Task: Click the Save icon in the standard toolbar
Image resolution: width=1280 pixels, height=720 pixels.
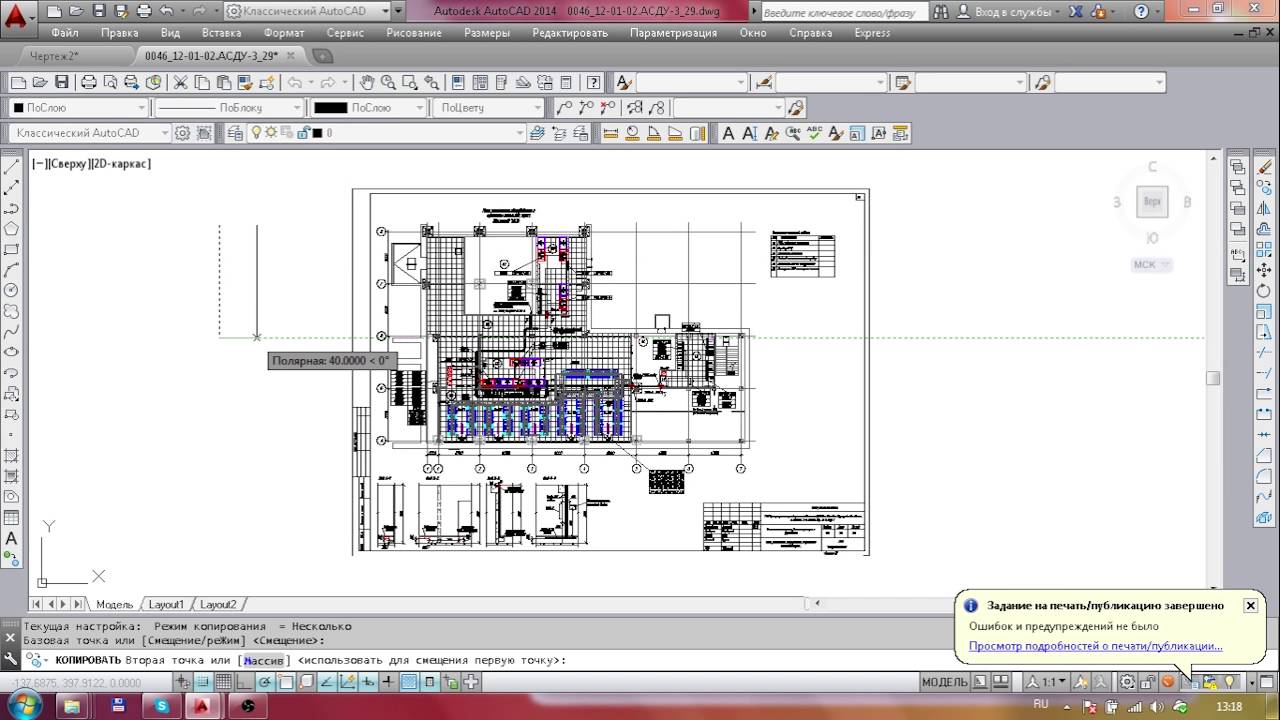Action: [x=62, y=82]
